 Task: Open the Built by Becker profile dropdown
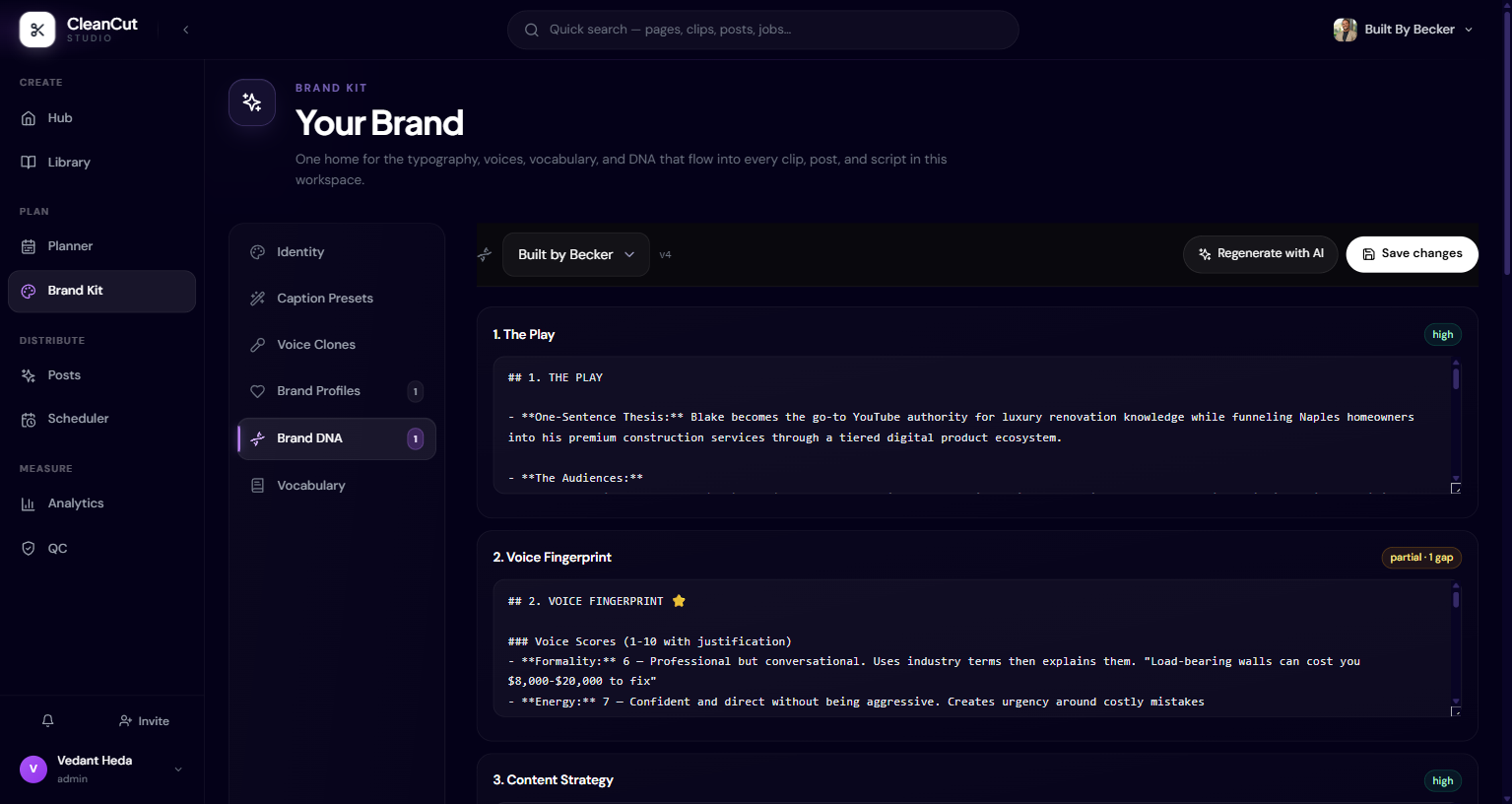576,254
